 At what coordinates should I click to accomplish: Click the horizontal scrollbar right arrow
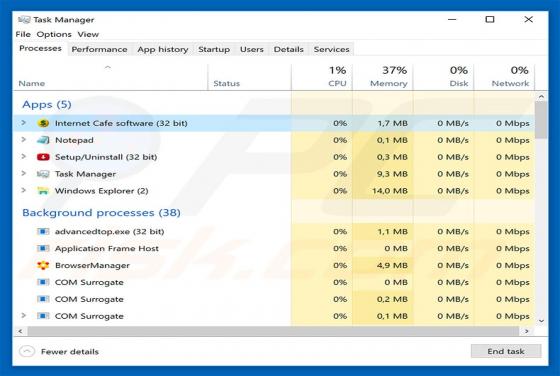(526, 331)
